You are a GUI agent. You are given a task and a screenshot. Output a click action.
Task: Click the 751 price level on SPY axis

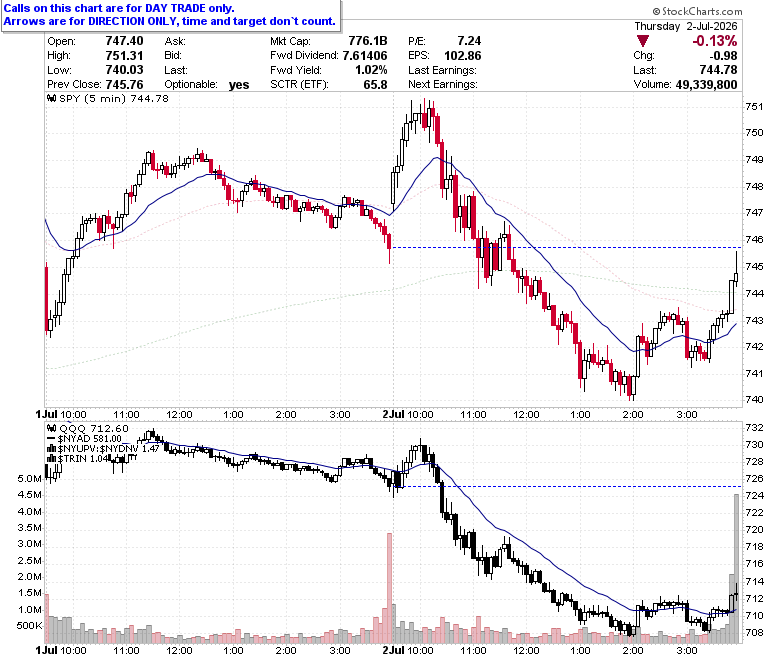[x=754, y=106]
